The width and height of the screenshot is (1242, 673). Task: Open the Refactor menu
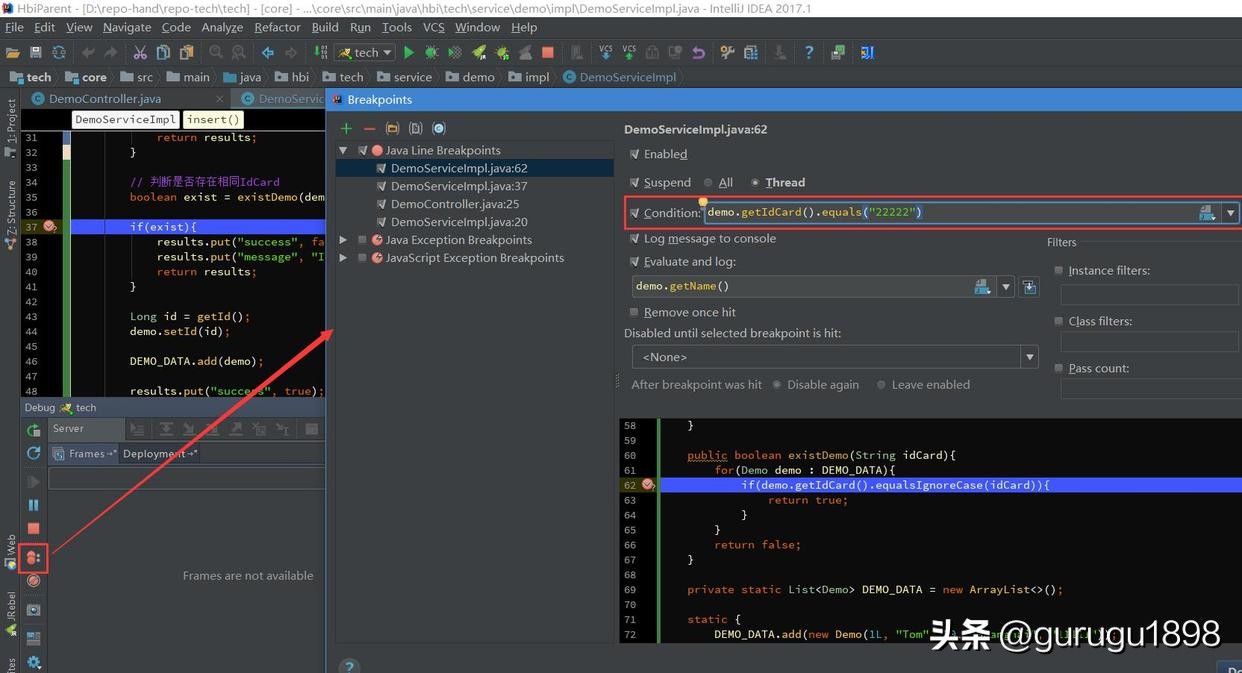[276, 27]
